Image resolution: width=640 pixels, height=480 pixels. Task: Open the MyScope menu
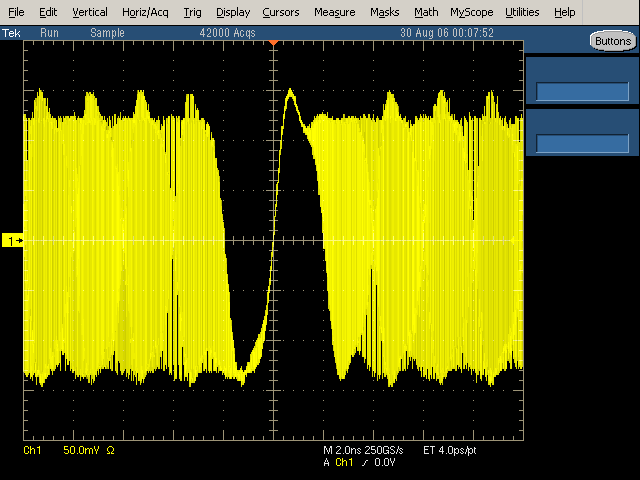pyautogui.click(x=471, y=12)
